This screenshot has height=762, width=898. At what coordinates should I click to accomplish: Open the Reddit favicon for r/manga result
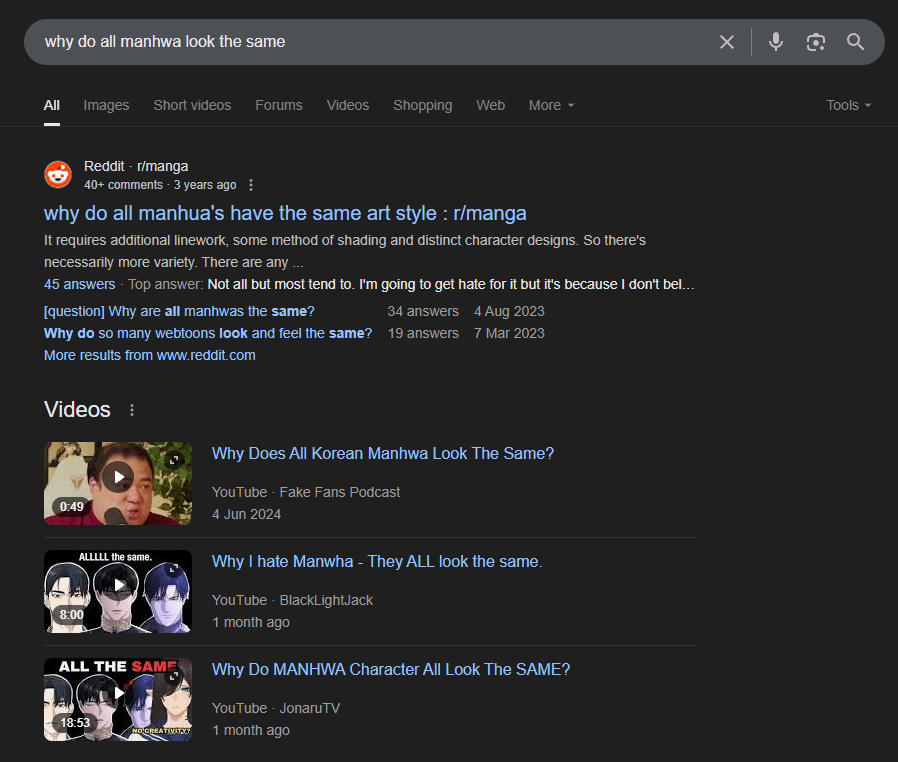(x=58, y=175)
